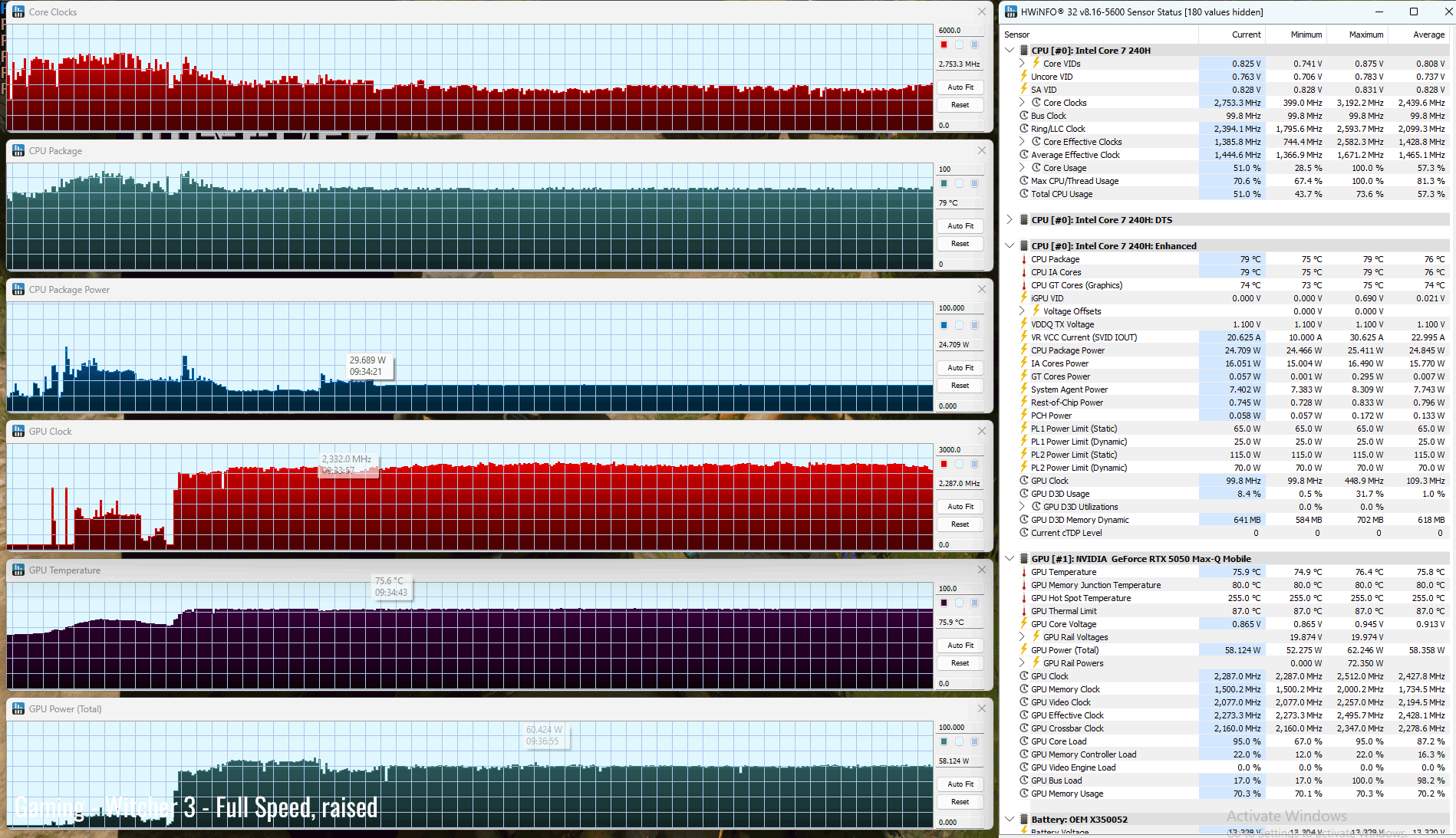This screenshot has width=1456, height=838.
Task: Click the lightning icon beside Uncore VID
Action: pyautogui.click(x=1023, y=77)
